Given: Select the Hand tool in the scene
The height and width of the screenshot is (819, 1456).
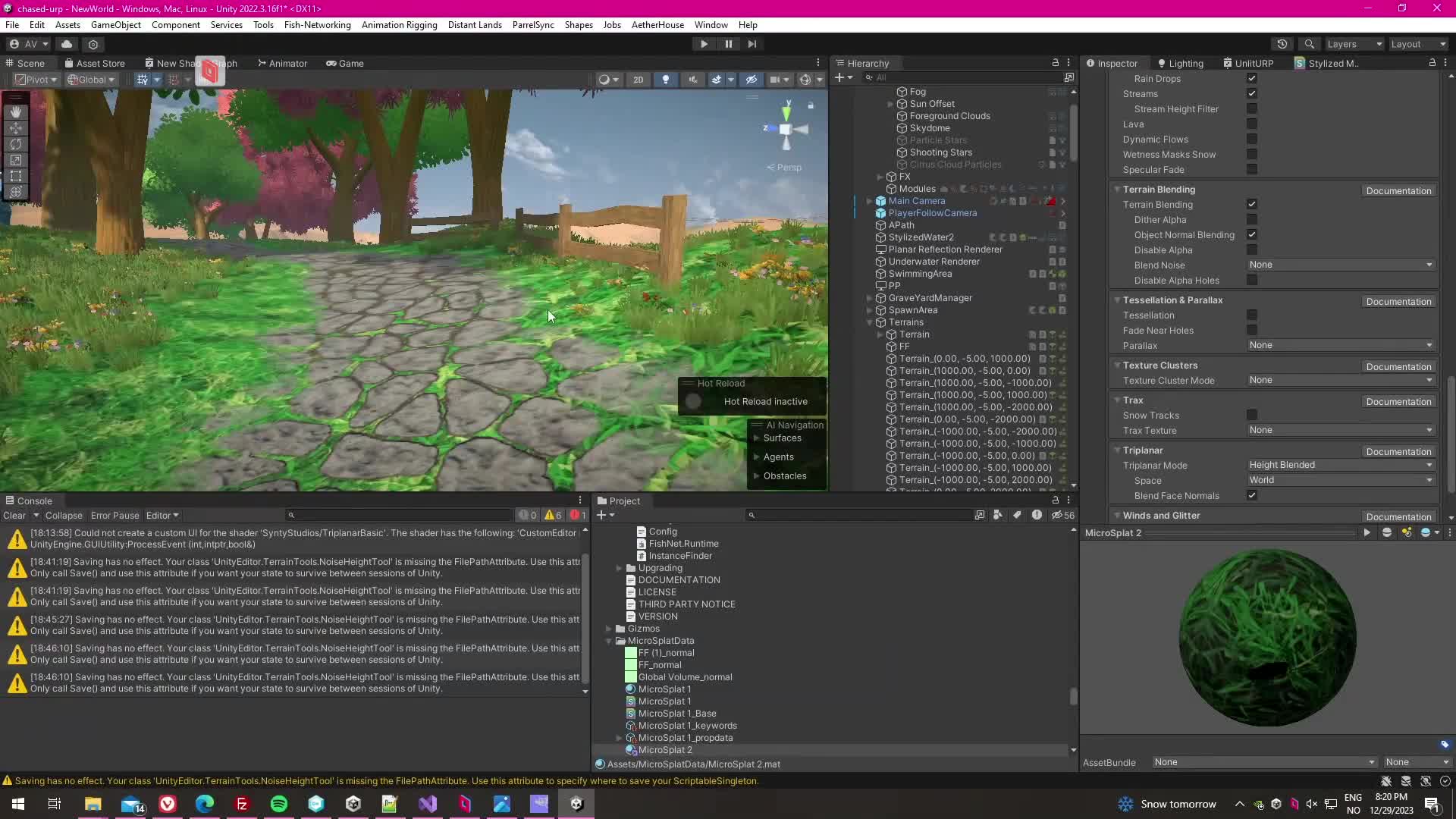Looking at the screenshot, I should [15, 111].
